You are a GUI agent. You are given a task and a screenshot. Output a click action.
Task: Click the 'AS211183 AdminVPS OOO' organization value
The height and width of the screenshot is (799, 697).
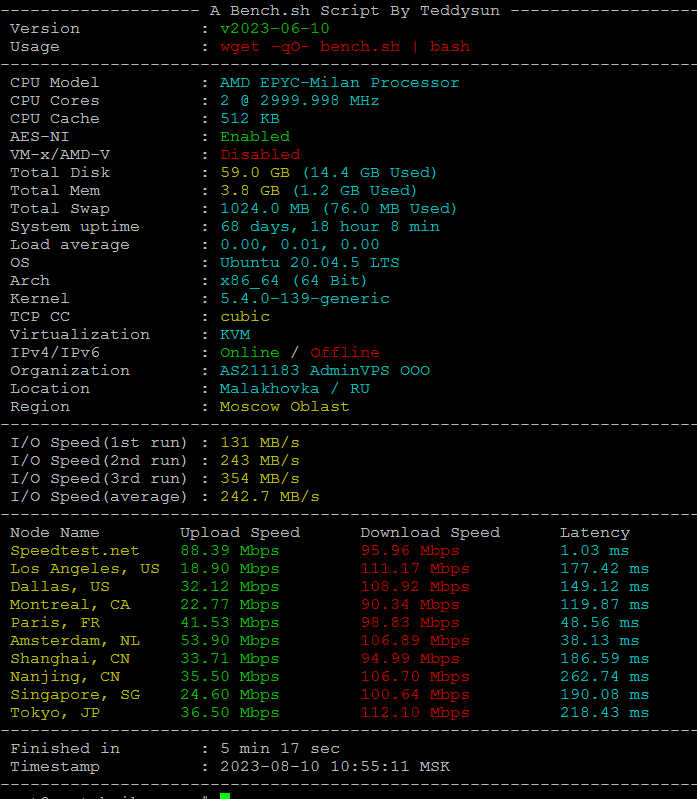(x=325, y=371)
